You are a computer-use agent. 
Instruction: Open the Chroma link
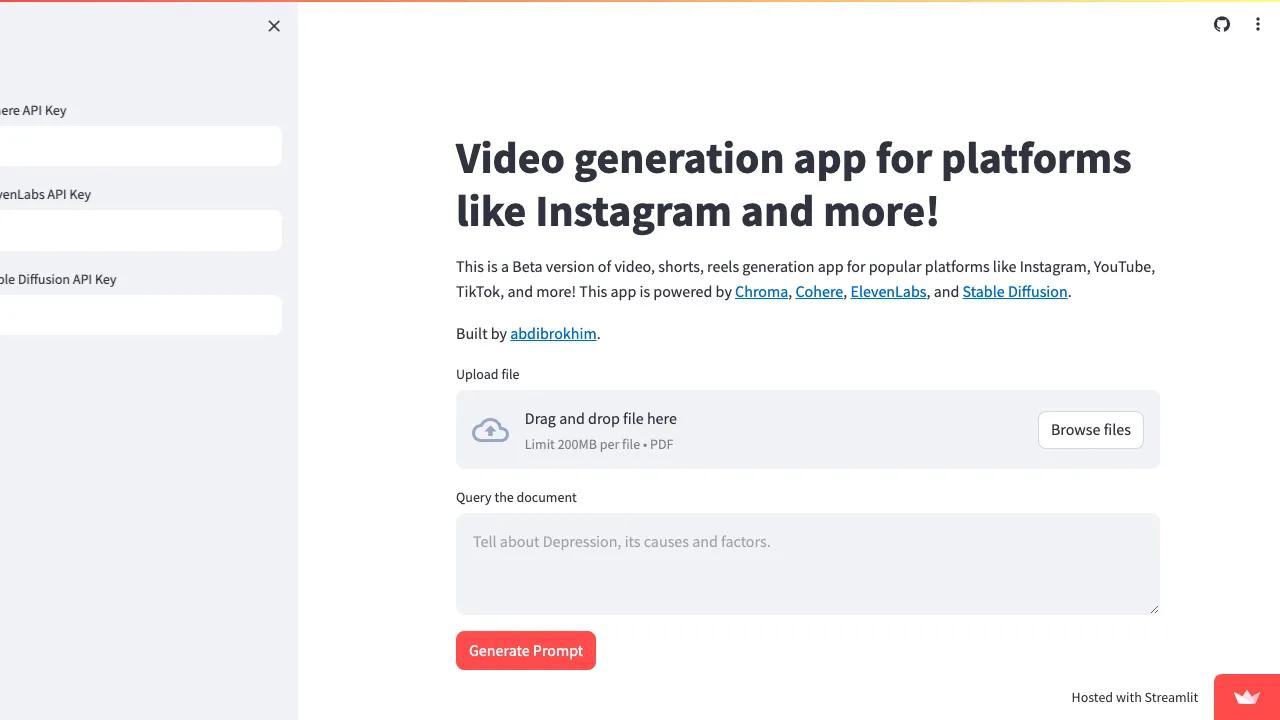(x=761, y=292)
